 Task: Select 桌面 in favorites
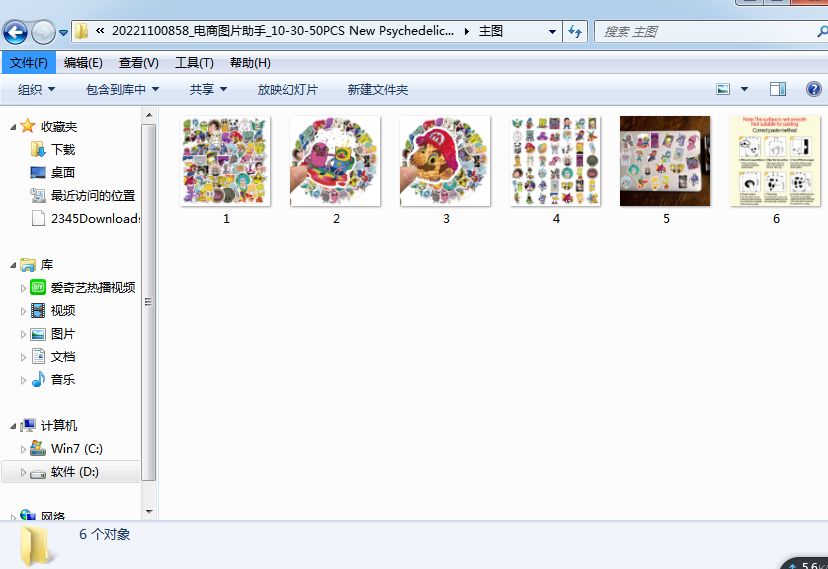coord(63,173)
